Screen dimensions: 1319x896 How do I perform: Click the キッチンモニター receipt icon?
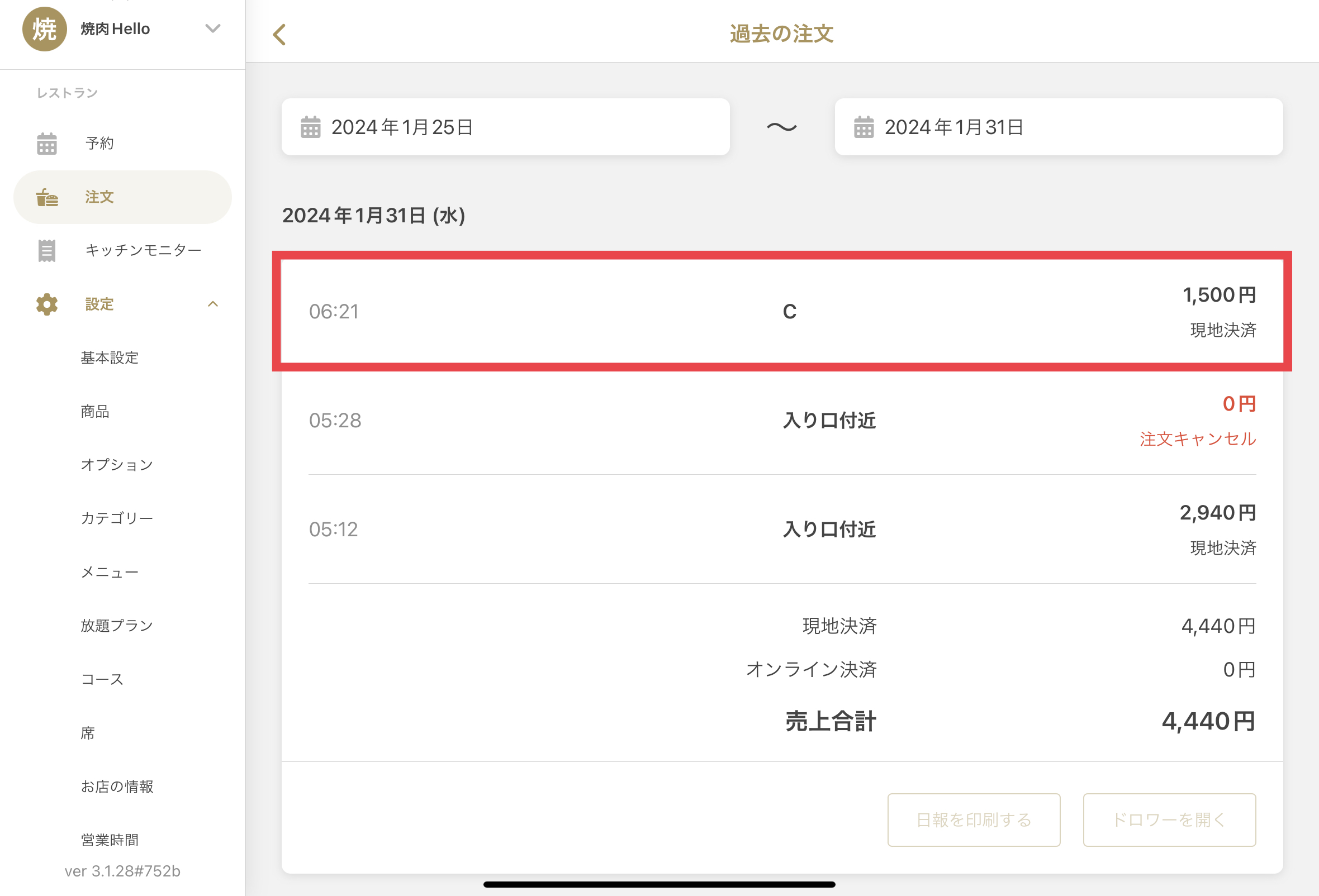(x=46, y=251)
